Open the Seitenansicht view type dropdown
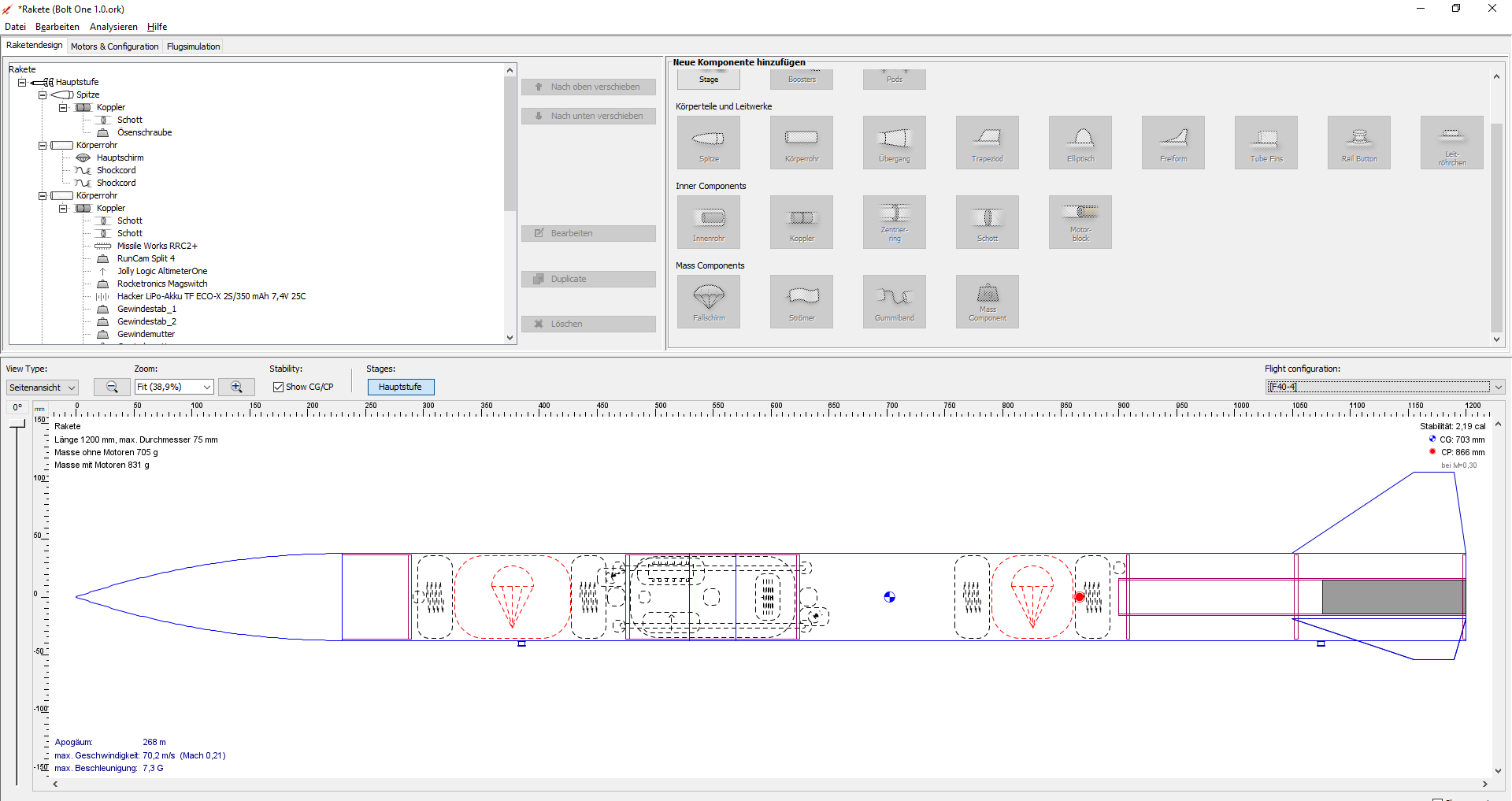This screenshot has width=1512, height=801. pos(43,388)
